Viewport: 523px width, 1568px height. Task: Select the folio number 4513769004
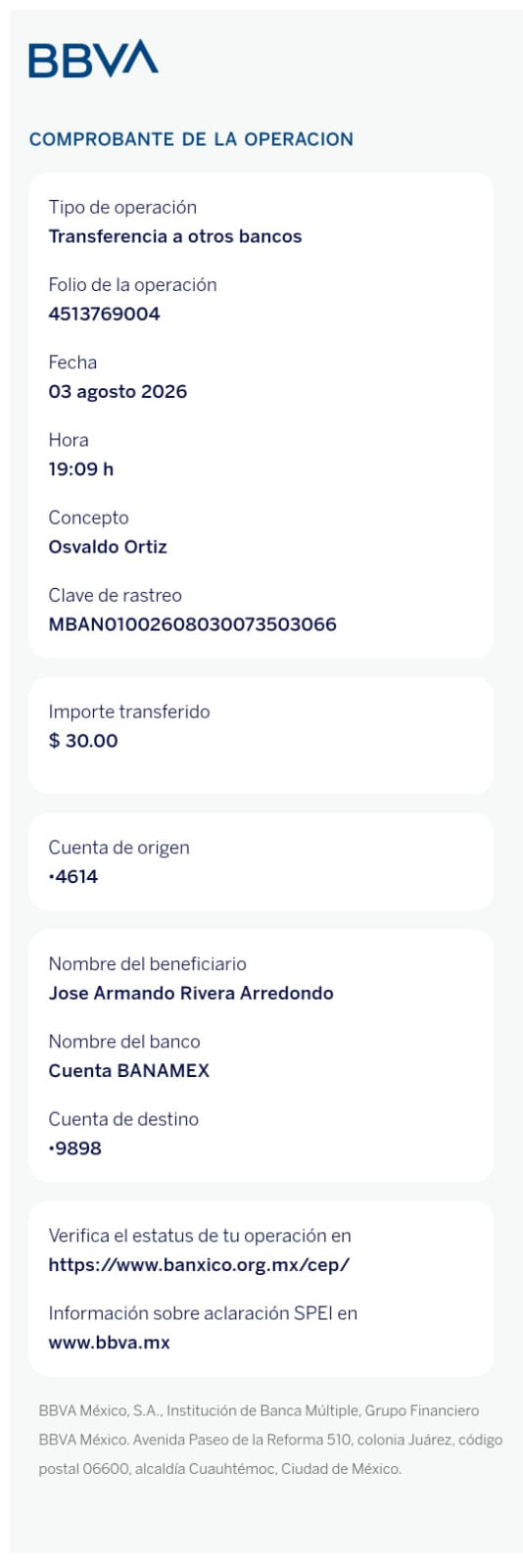[x=104, y=315]
